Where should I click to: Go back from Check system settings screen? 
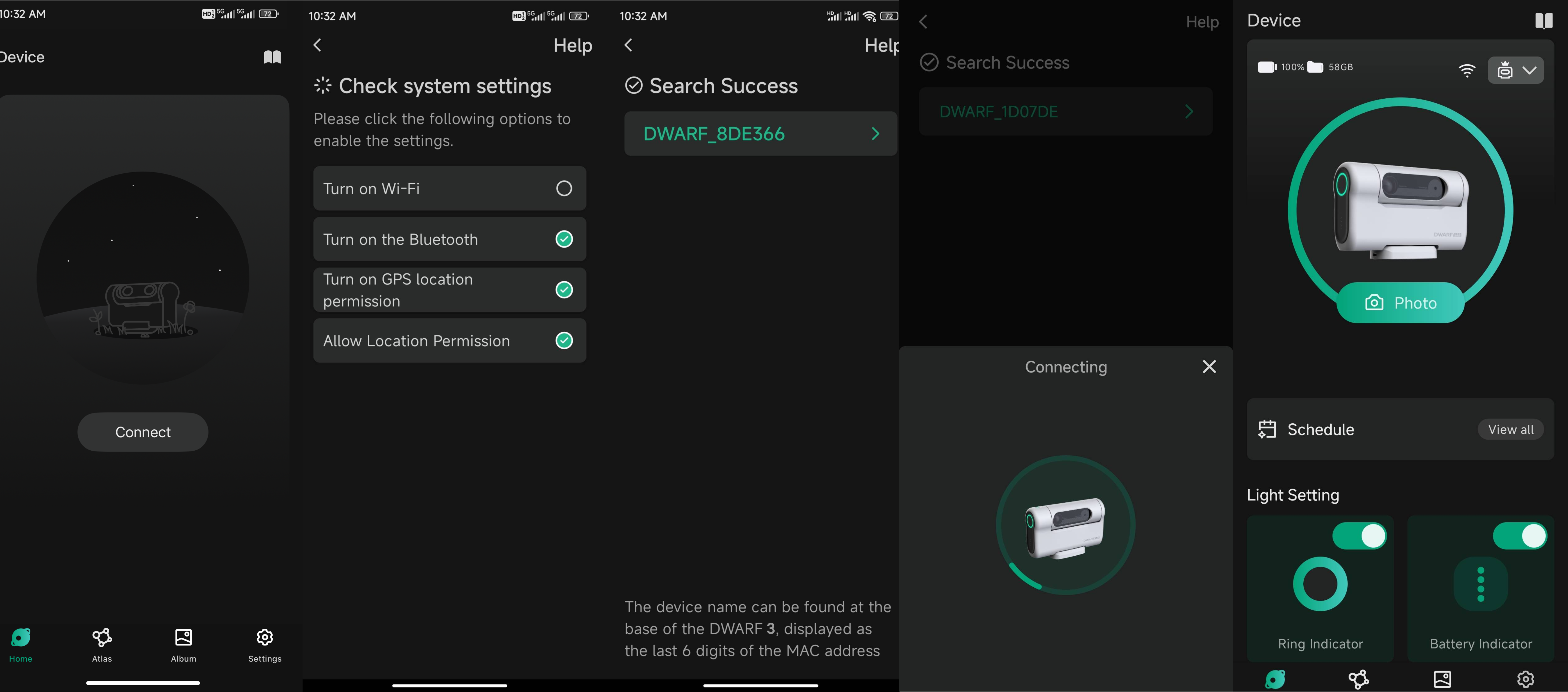click(x=317, y=45)
